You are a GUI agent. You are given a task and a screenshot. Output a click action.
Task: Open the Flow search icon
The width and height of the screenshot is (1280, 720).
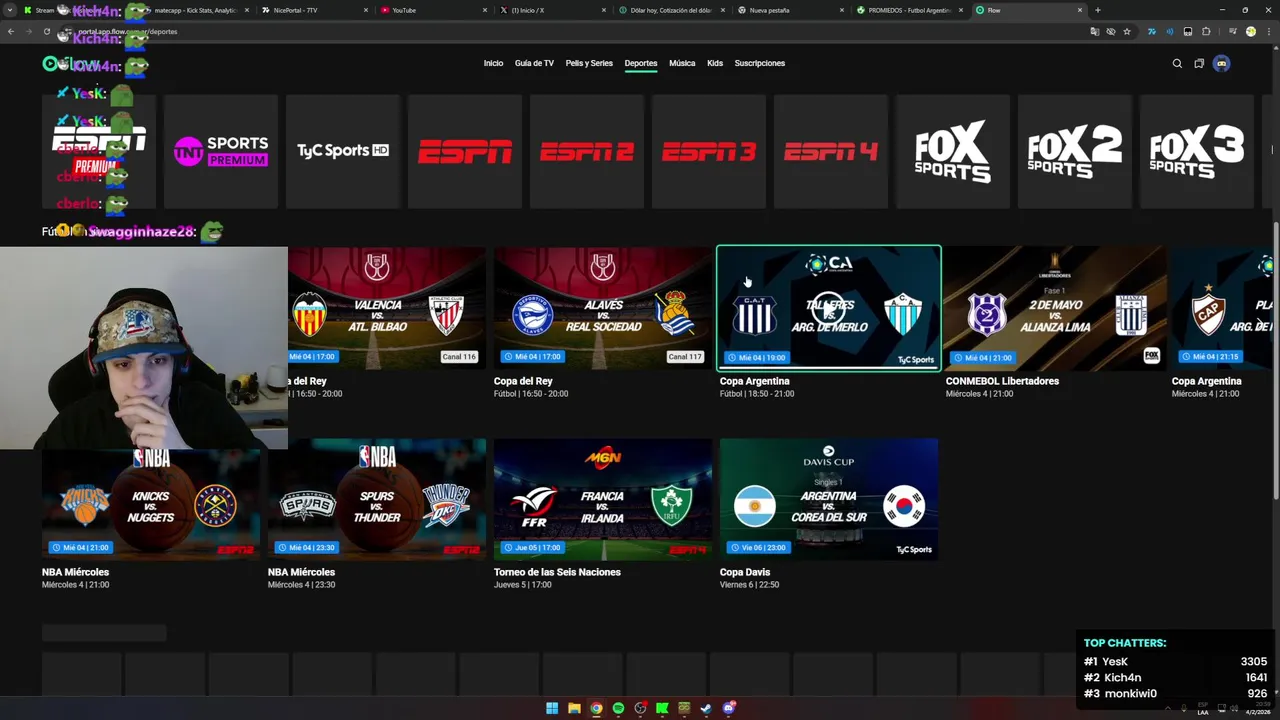click(x=1177, y=63)
